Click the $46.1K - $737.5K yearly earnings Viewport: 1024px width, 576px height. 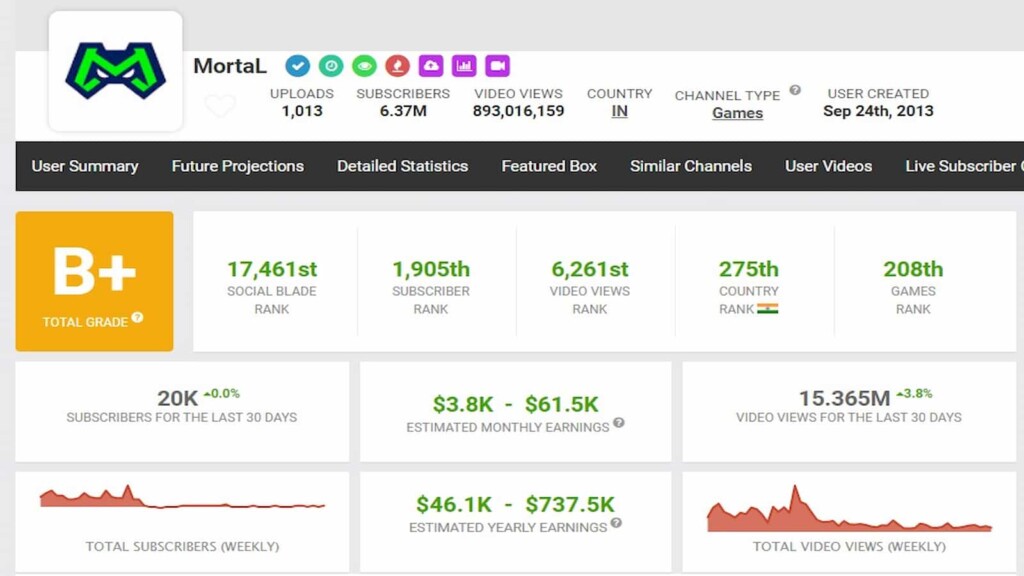click(515, 504)
